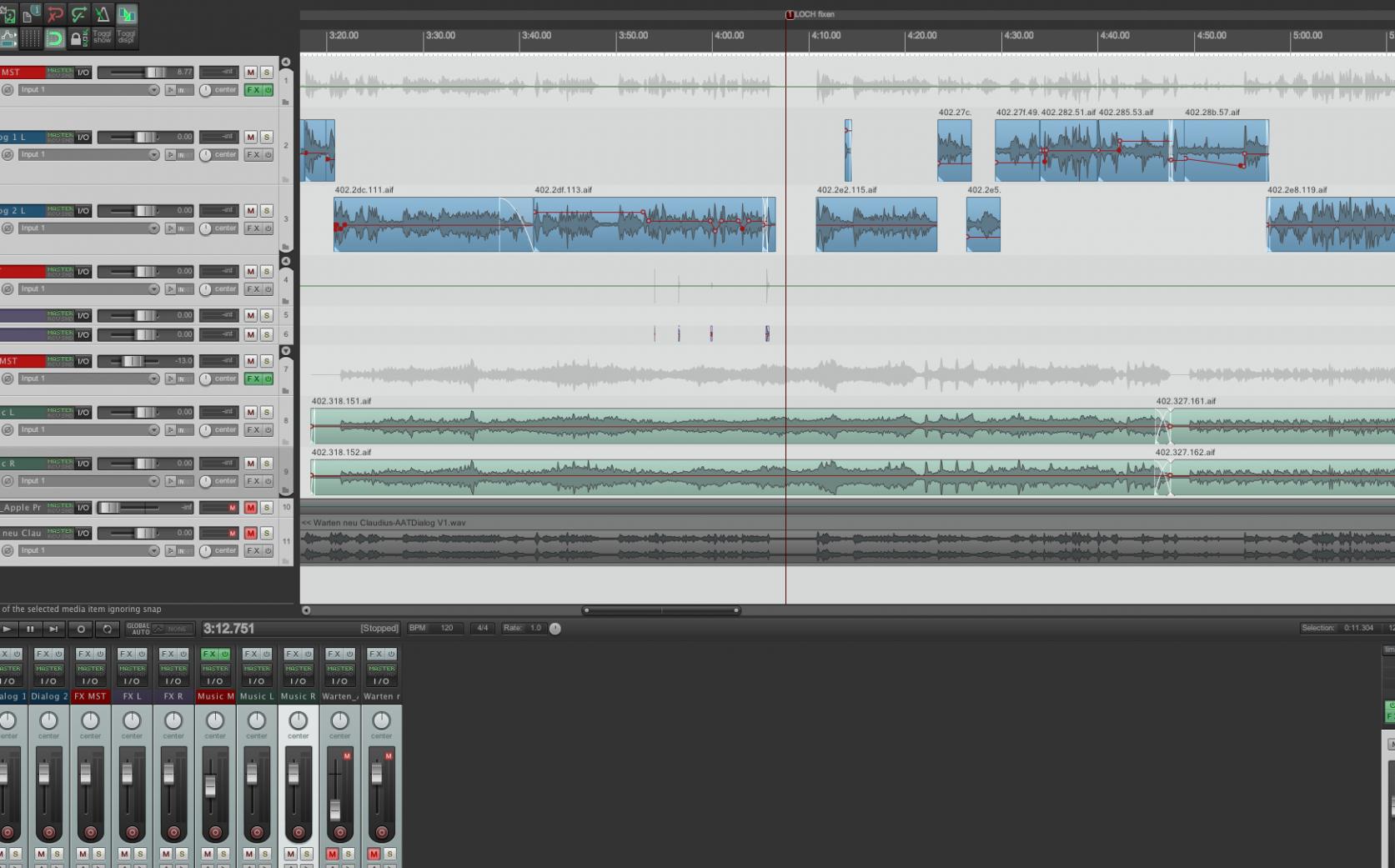Click the red undo arrow icon
1395x868 pixels.
[55, 14]
